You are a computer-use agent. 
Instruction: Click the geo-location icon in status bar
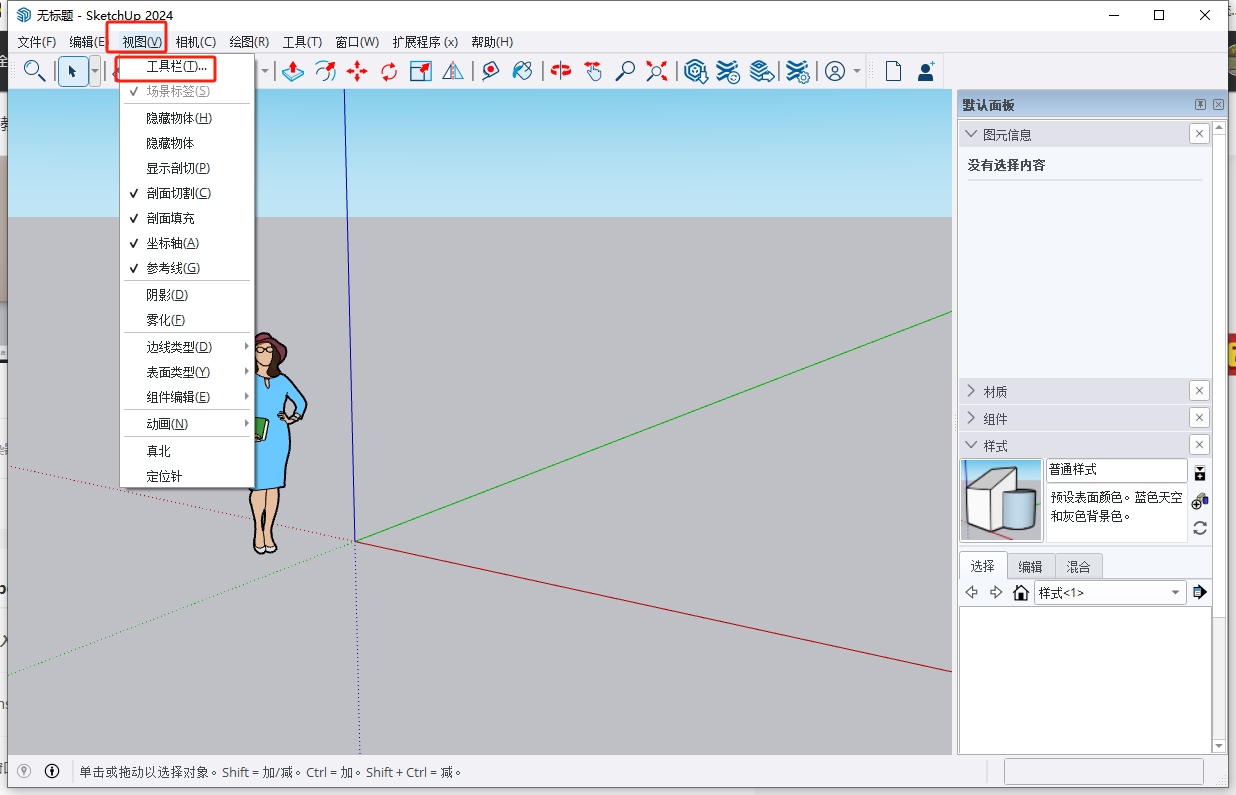pos(24,771)
